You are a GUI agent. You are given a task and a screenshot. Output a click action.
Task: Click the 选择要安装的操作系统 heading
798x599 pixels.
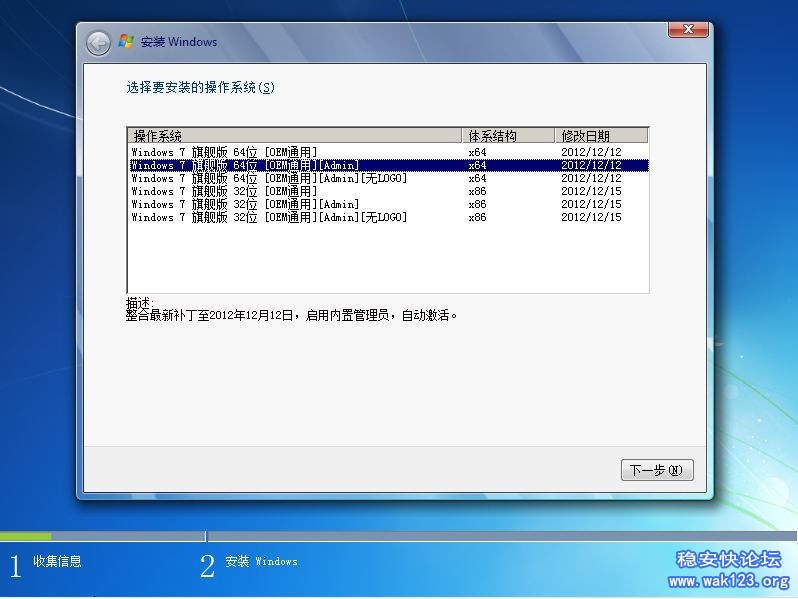pos(200,88)
